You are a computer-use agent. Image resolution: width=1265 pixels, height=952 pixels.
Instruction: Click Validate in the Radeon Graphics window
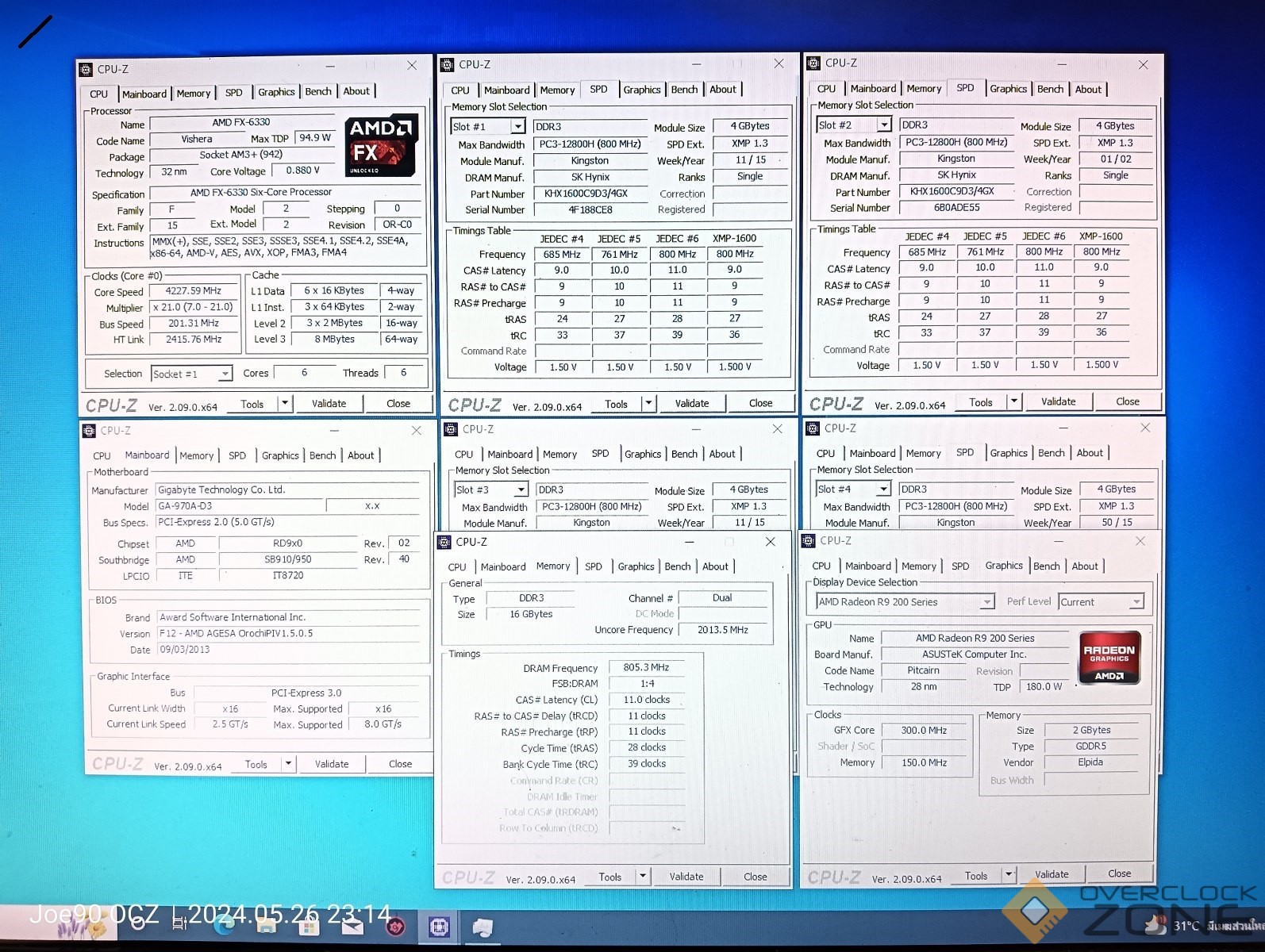[1052, 874]
